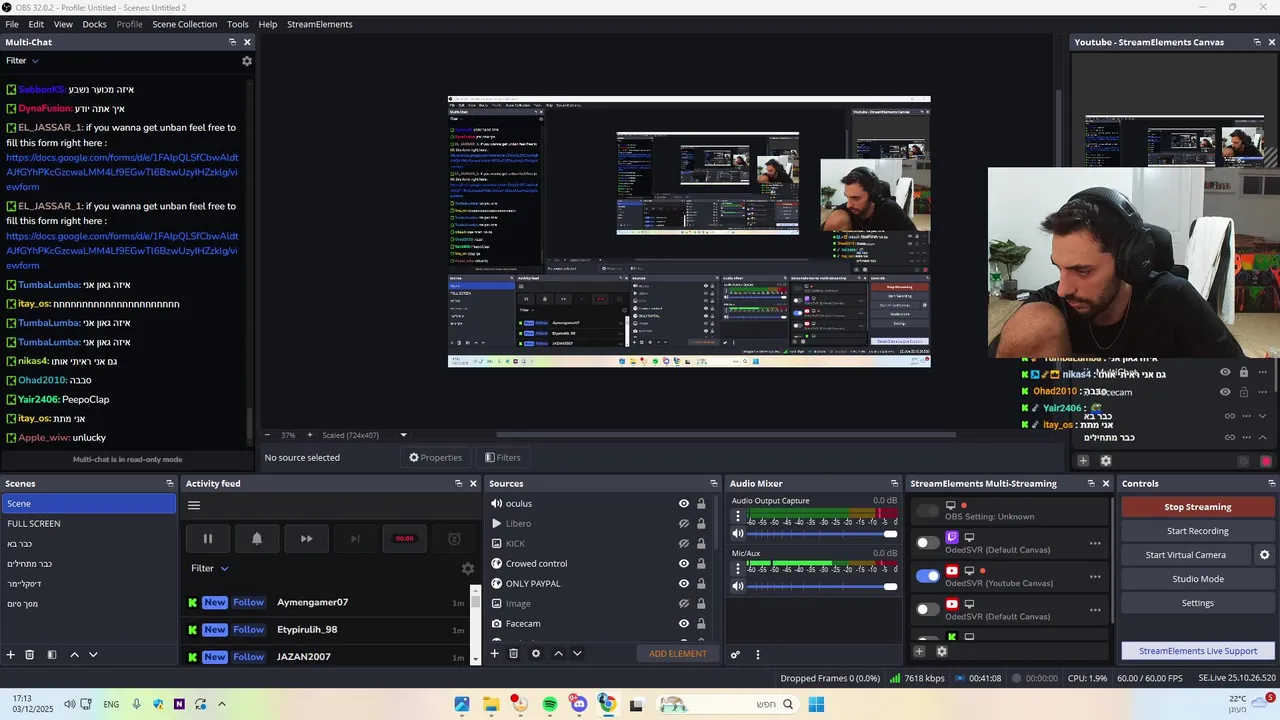
Task: Open source properties gear in Sources panel
Action: pyautogui.click(x=536, y=654)
